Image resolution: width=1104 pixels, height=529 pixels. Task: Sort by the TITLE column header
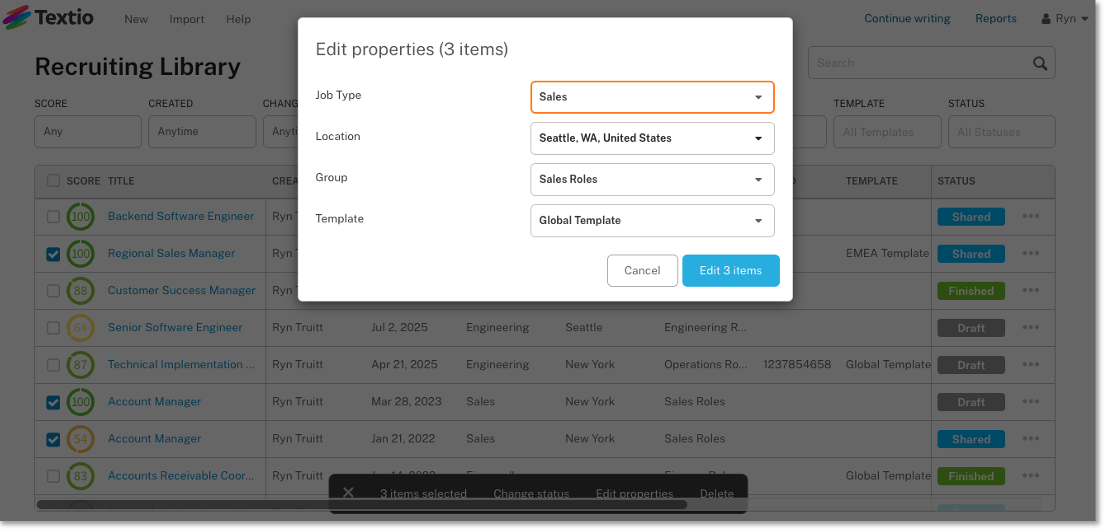point(121,181)
